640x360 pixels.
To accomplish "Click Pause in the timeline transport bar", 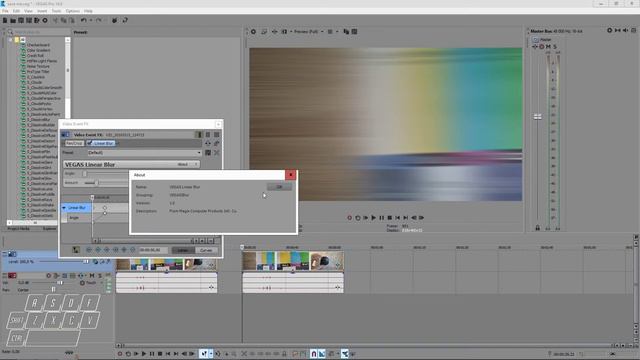I will pyautogui.click(x=152, y=354).
